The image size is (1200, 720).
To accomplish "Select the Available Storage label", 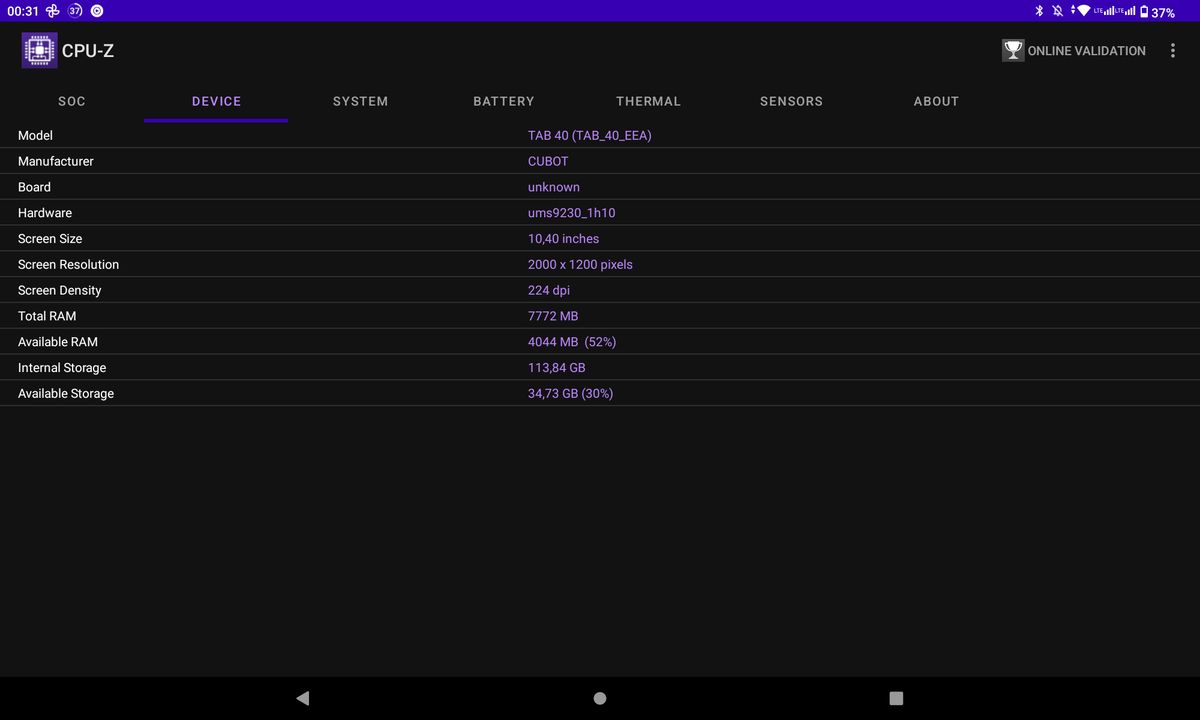I will pos(66,394).
